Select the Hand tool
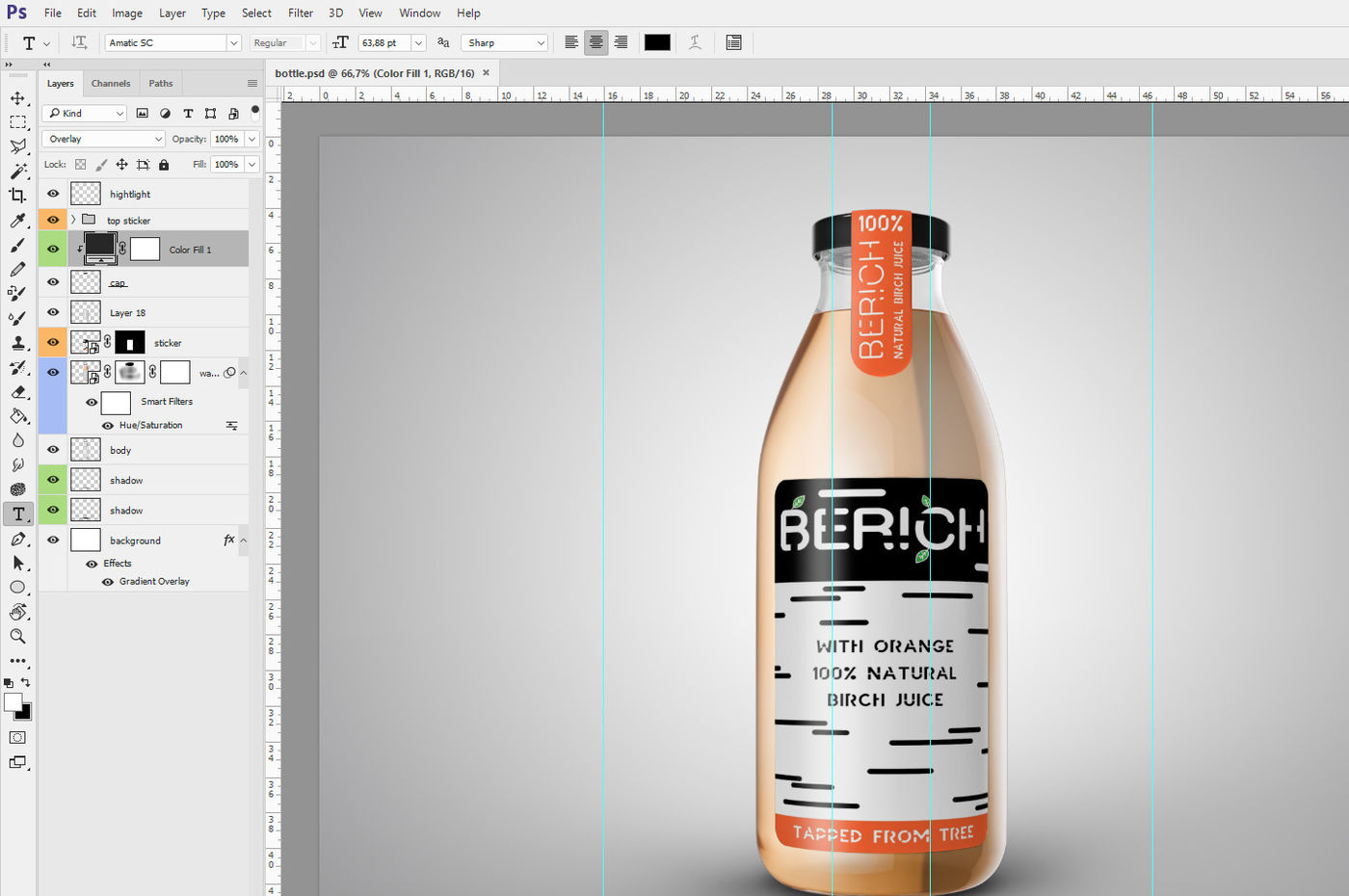This screenshot has width=1349, height=896. pyautogui.click(x=17, y=612)
